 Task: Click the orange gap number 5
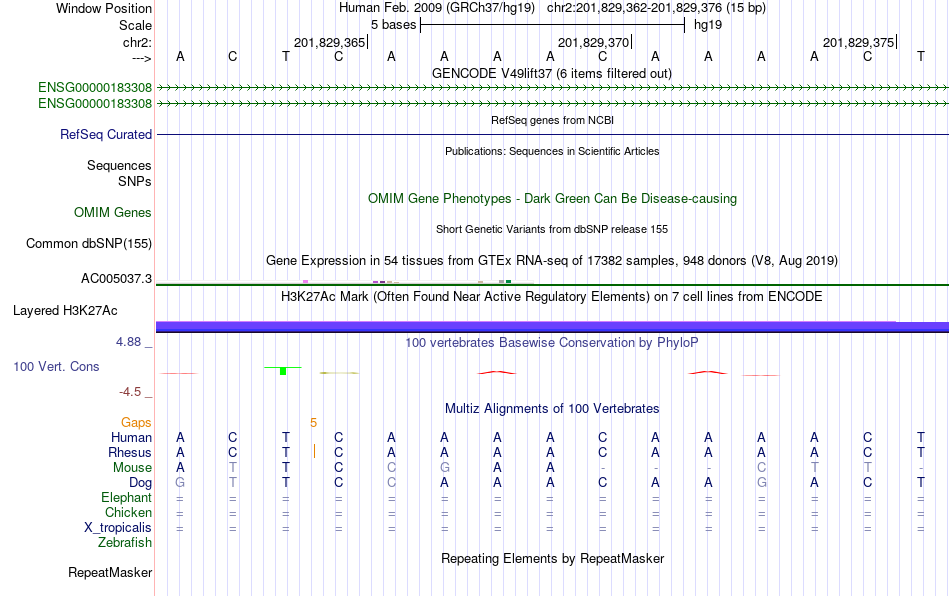(313, 423)
